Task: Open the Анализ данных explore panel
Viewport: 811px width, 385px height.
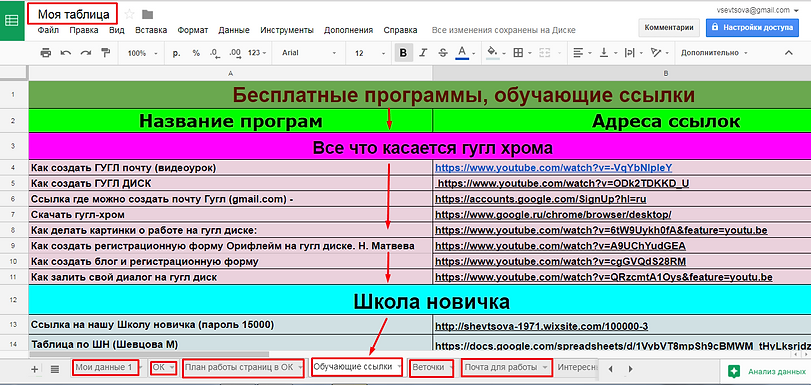Action: click(x=767, y=371)
